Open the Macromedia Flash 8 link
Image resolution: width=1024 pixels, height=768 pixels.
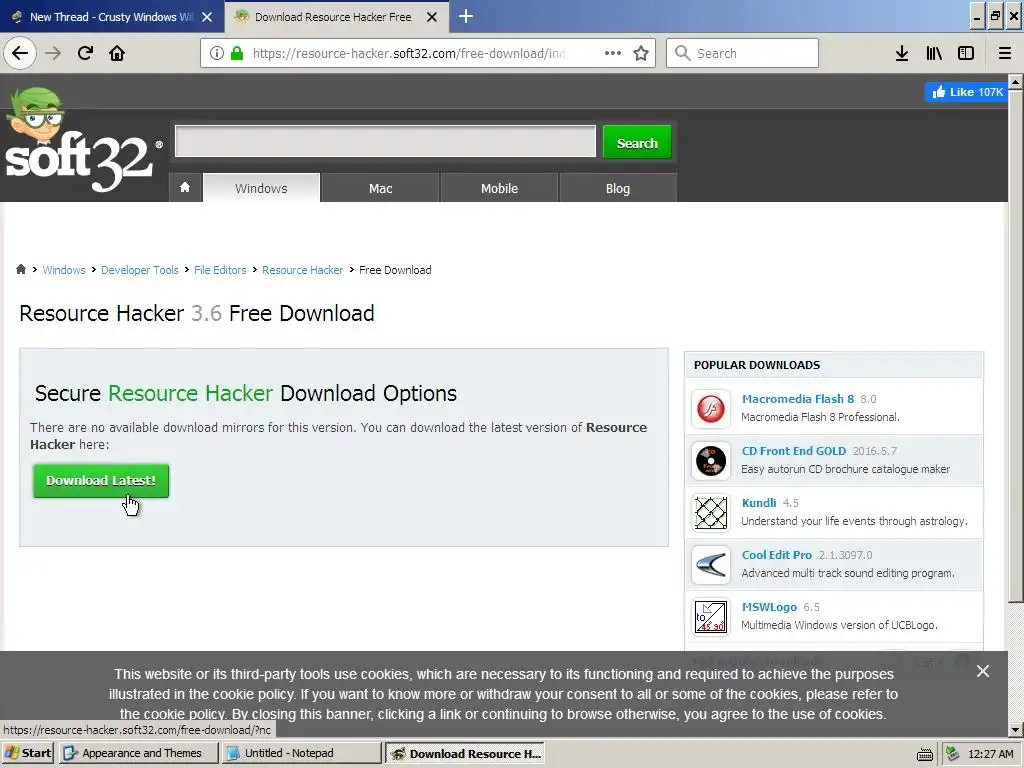click(x=798, y=399)
